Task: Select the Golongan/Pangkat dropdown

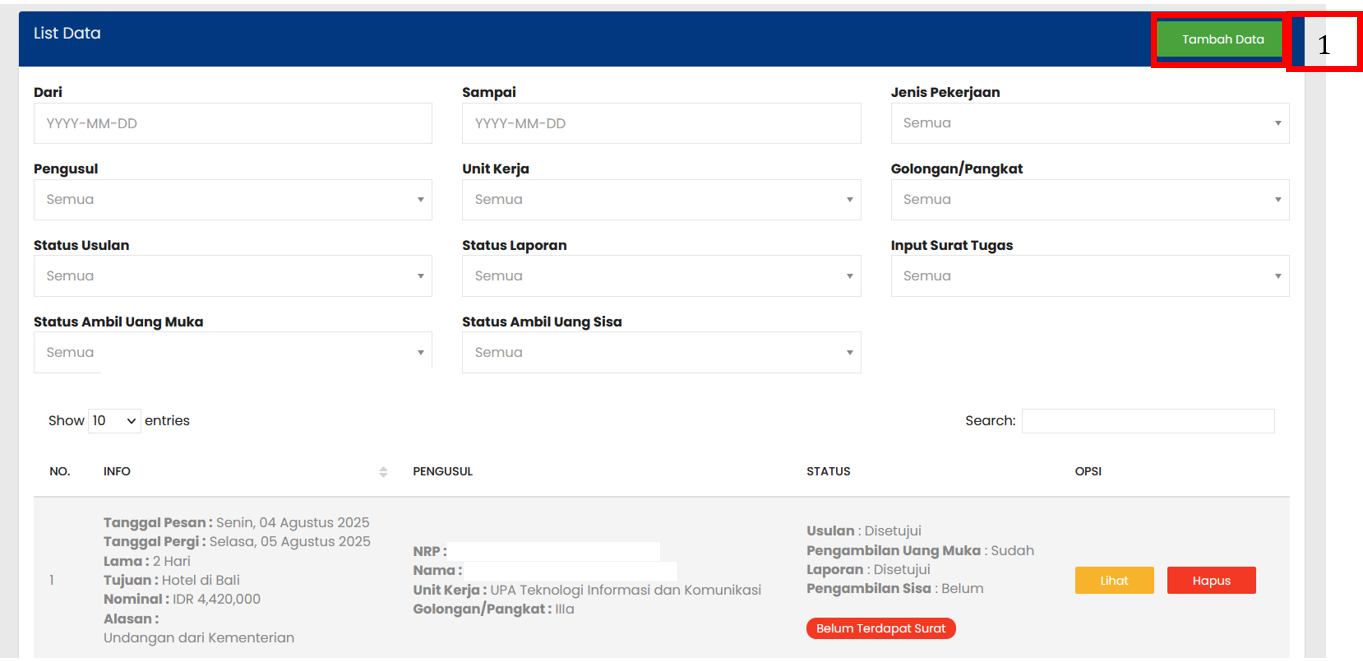Action: point(1089,200)
